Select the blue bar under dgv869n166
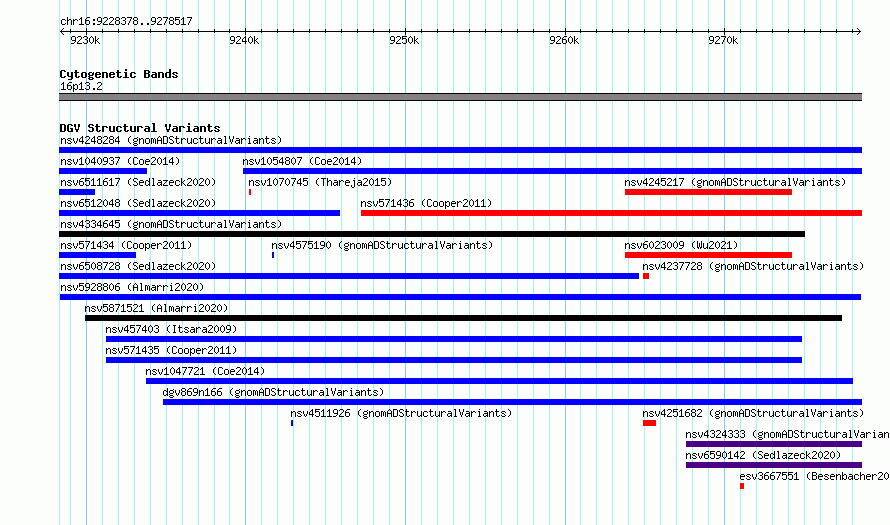Screen dimensions: 890x525 click(x=513, y=402)
